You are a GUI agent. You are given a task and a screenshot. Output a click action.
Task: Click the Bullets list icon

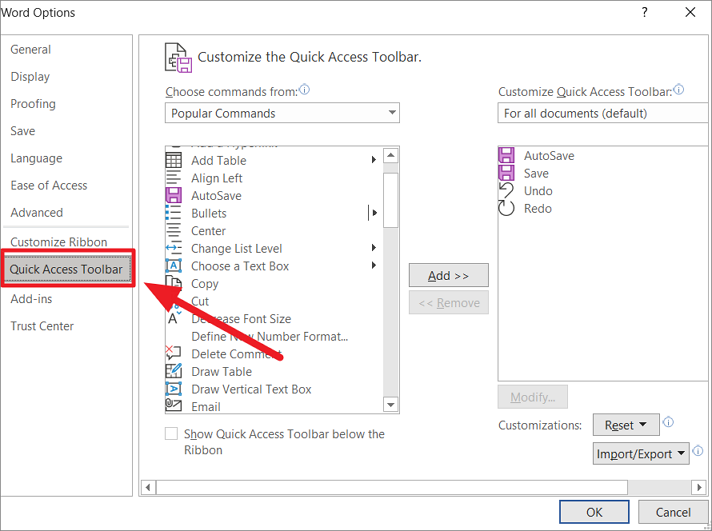[173, 213]
